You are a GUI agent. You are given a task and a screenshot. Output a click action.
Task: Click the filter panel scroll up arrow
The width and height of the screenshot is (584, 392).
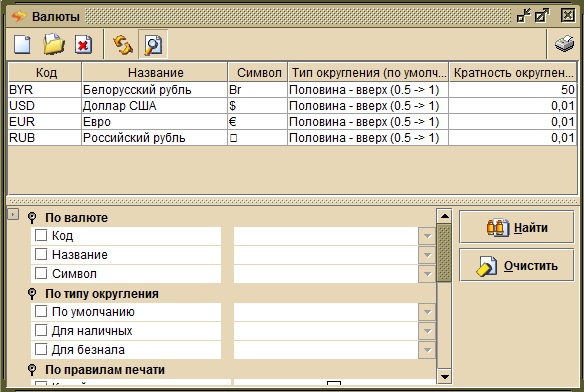tap(444, 216)
